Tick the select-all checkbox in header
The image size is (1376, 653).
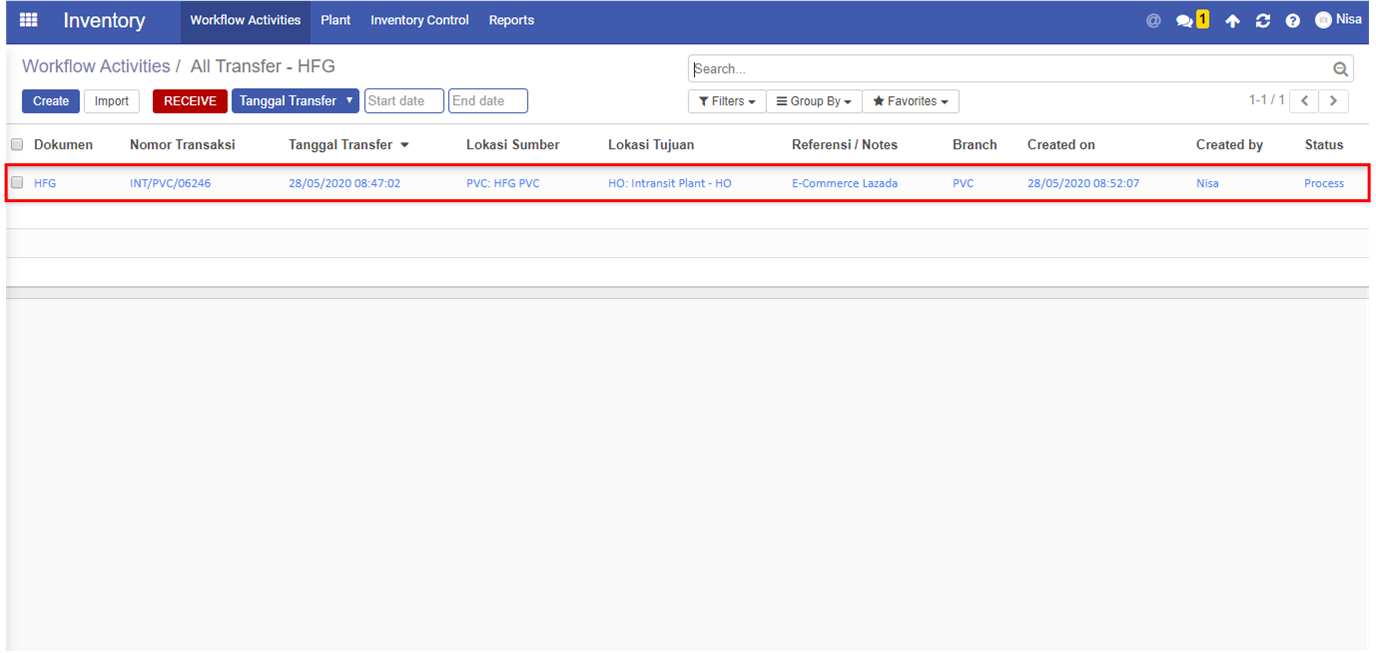[x=17, y=145]
